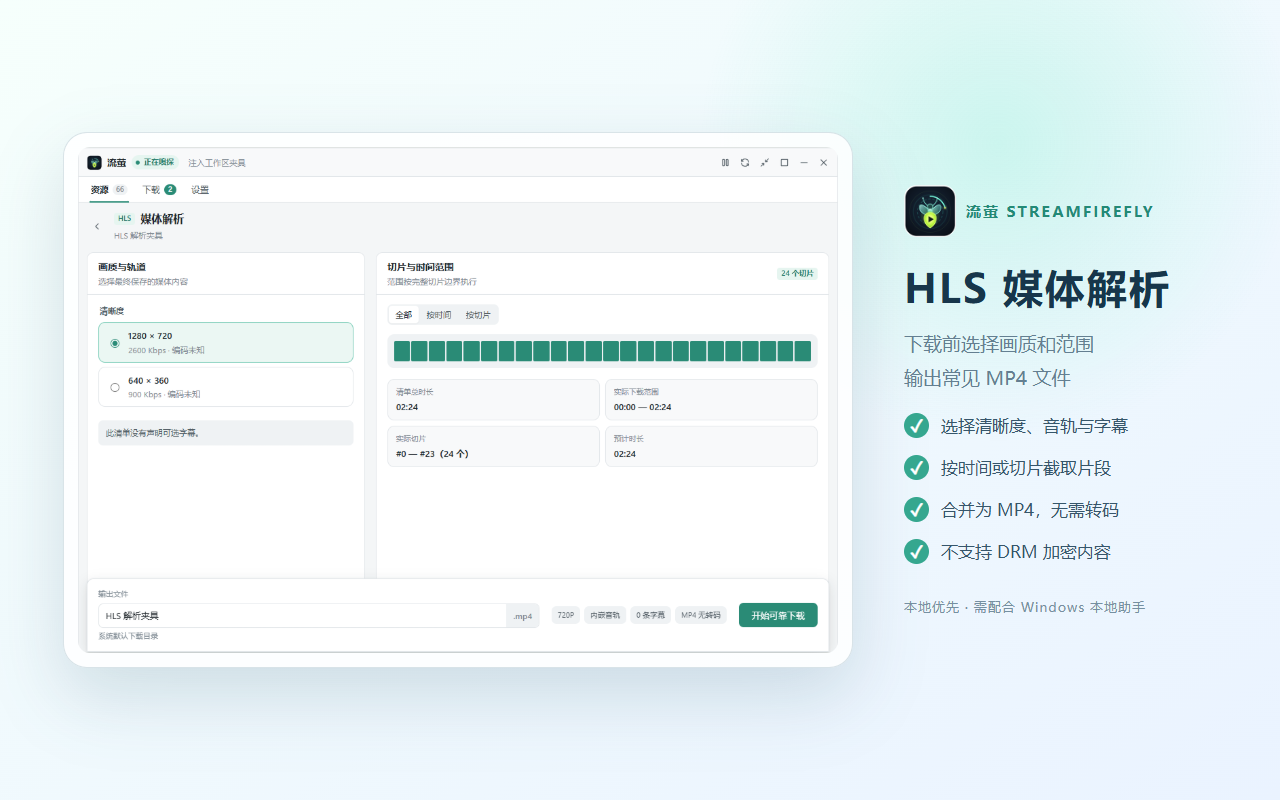The width and height of the screenshot is (1280, 800).
Task: Select the 1280 × 720 resolution option
Action: [x=226, y=343]
